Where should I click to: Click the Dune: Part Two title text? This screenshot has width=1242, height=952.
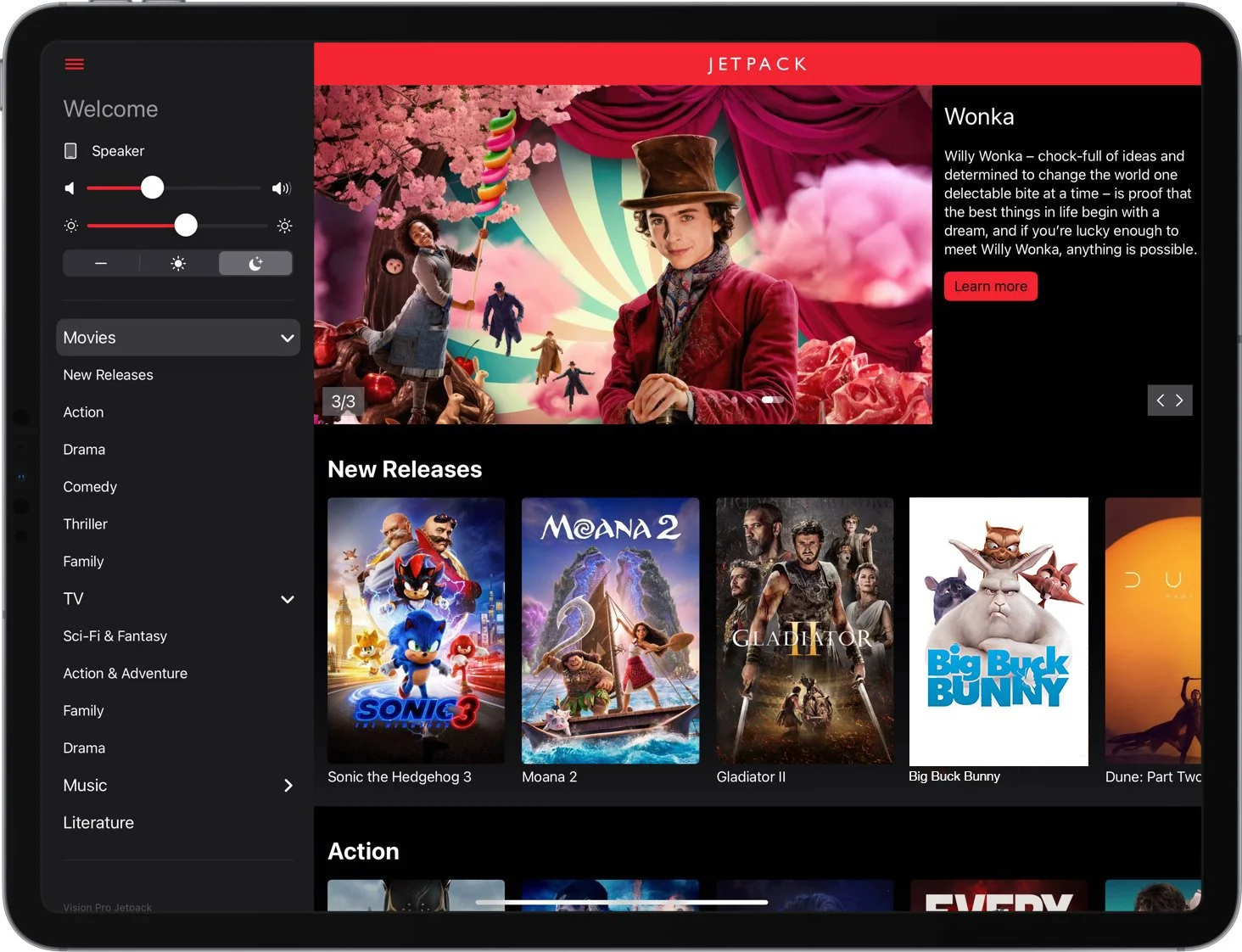pyautogui.click(x=1153, y=777)
